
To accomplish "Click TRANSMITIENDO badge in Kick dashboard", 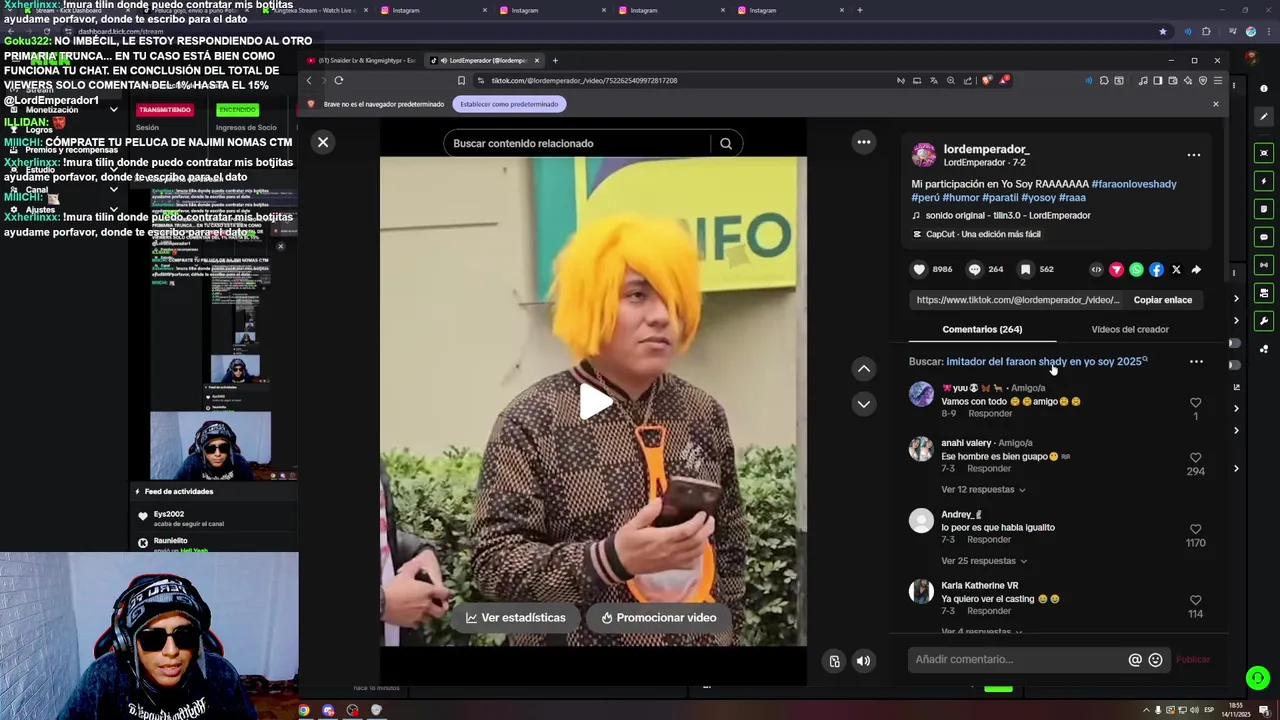I will point(165,110).
